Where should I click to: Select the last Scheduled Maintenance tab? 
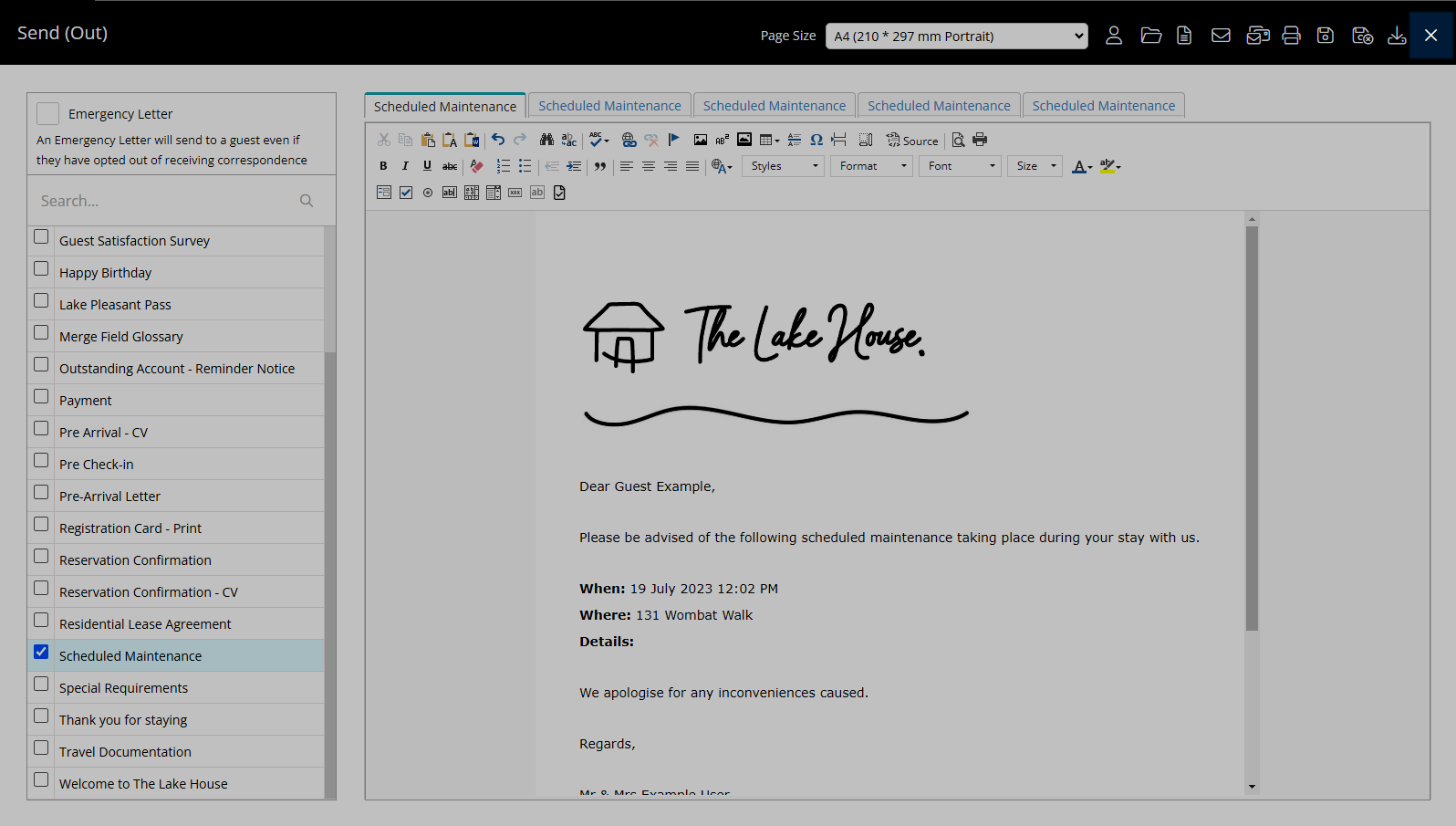(x=1103, y=106)
